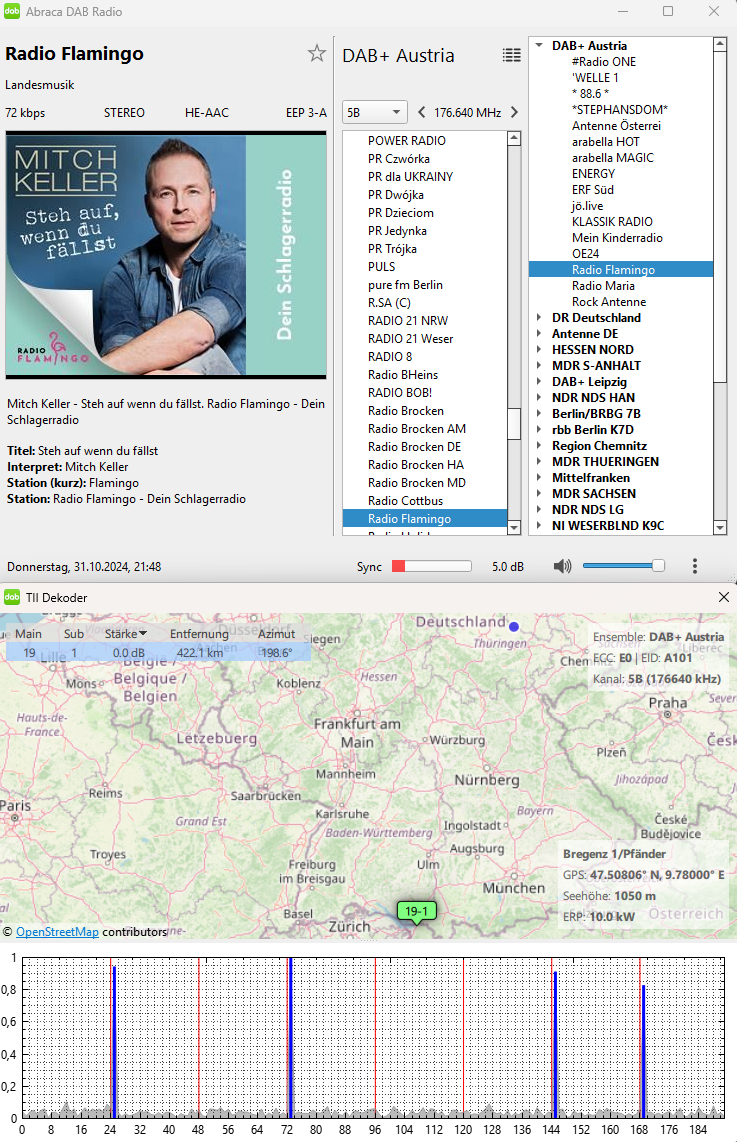This screenshot has width=737, height=1142.
Task: Open the three-dot options menu
Action: 695,566
